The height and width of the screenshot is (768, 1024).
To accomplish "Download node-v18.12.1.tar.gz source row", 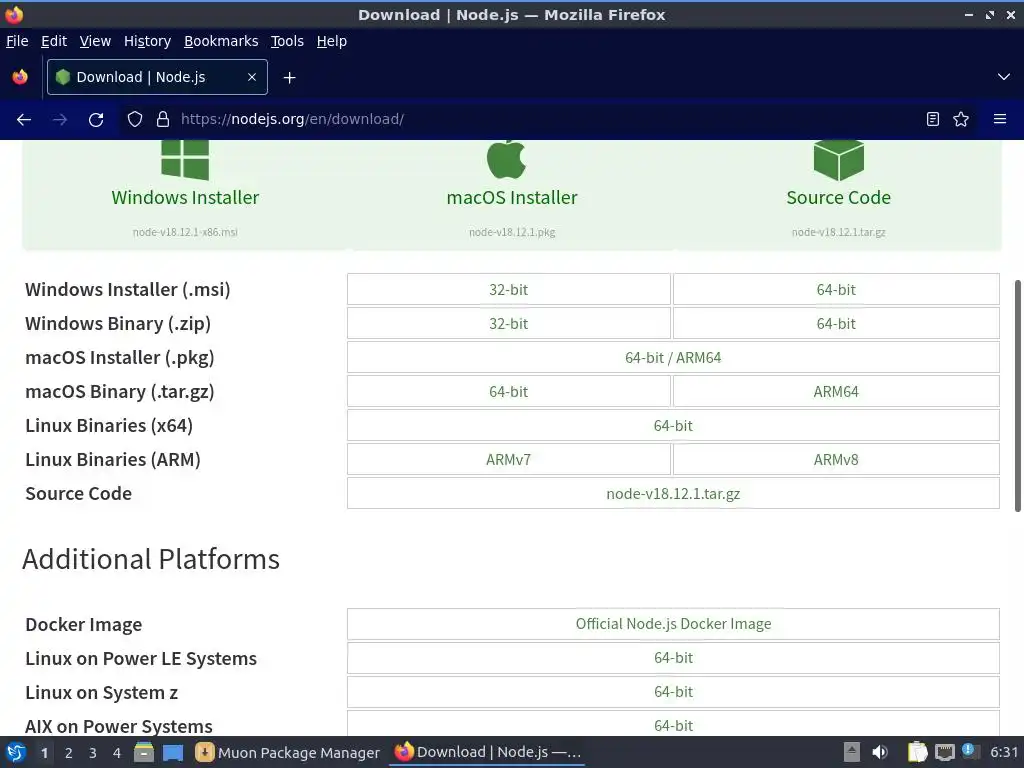I will [673, 493].
